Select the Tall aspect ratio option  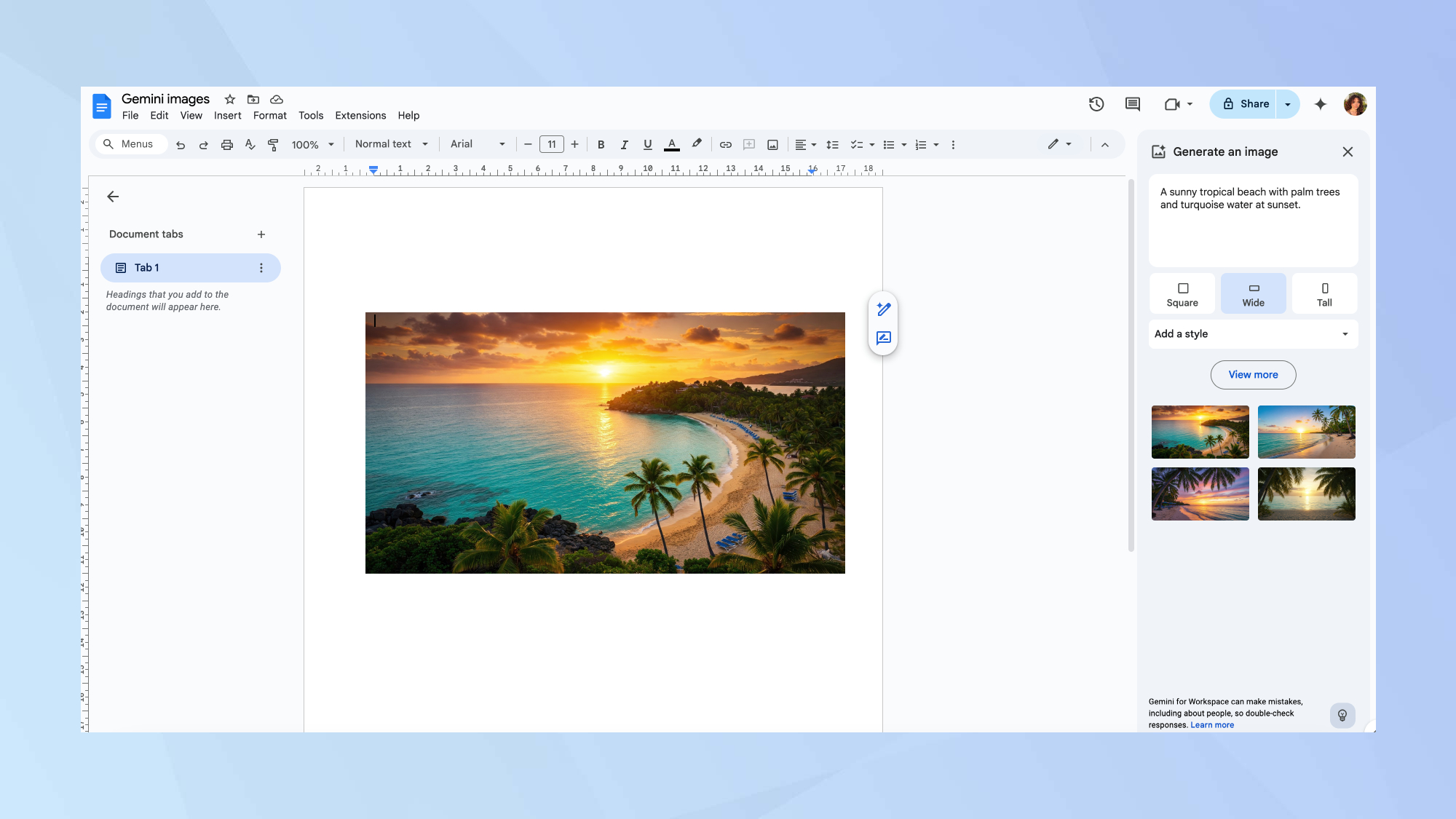click(1324, 294)
